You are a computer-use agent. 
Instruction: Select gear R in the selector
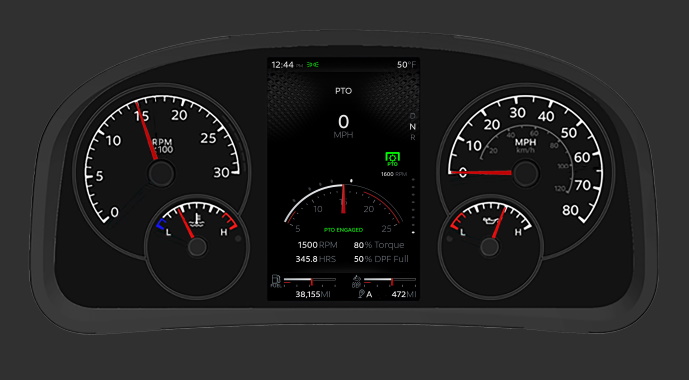(412, 137)
